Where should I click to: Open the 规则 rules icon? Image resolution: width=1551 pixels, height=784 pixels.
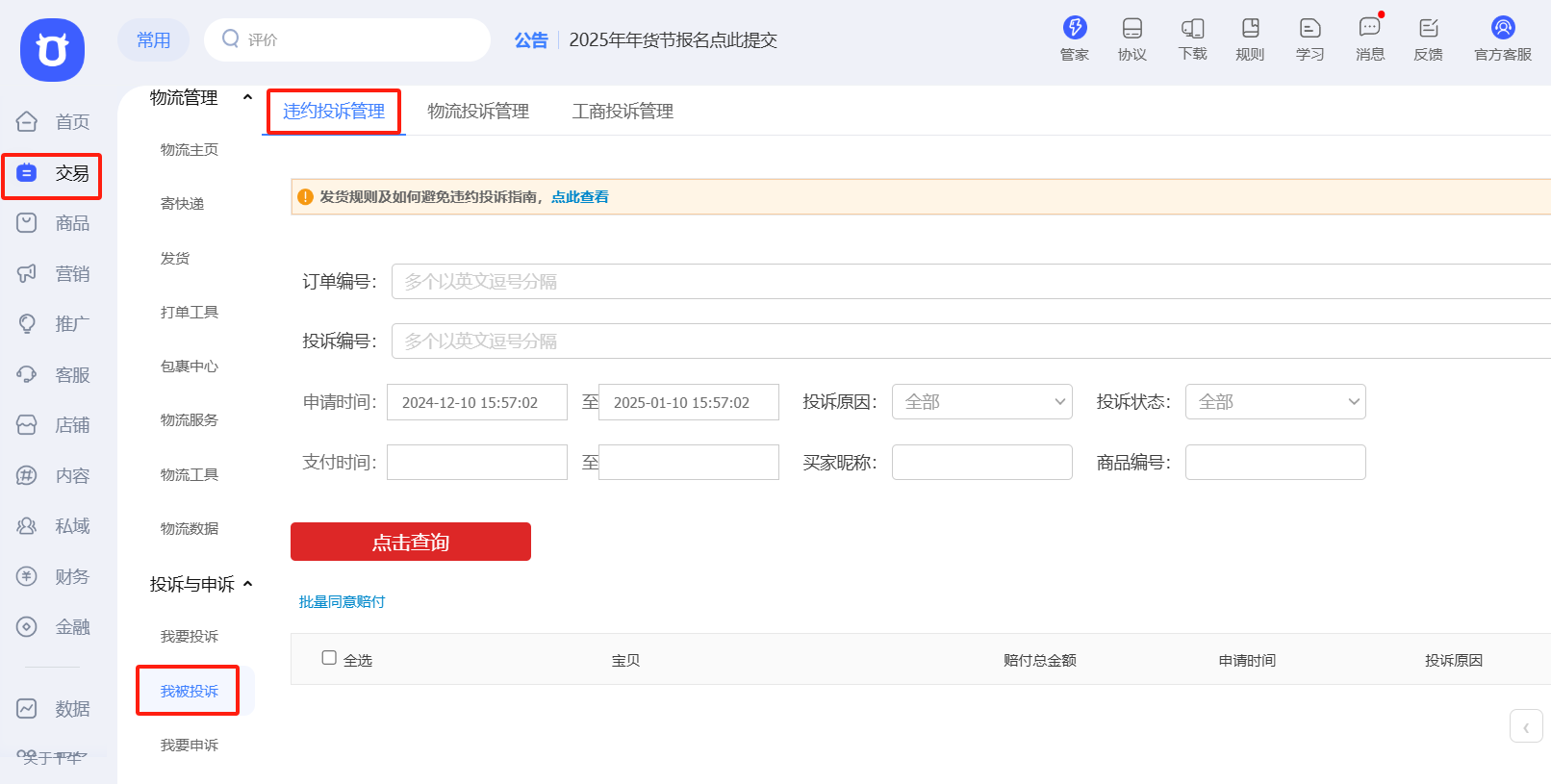click(x=1251, y=28)
